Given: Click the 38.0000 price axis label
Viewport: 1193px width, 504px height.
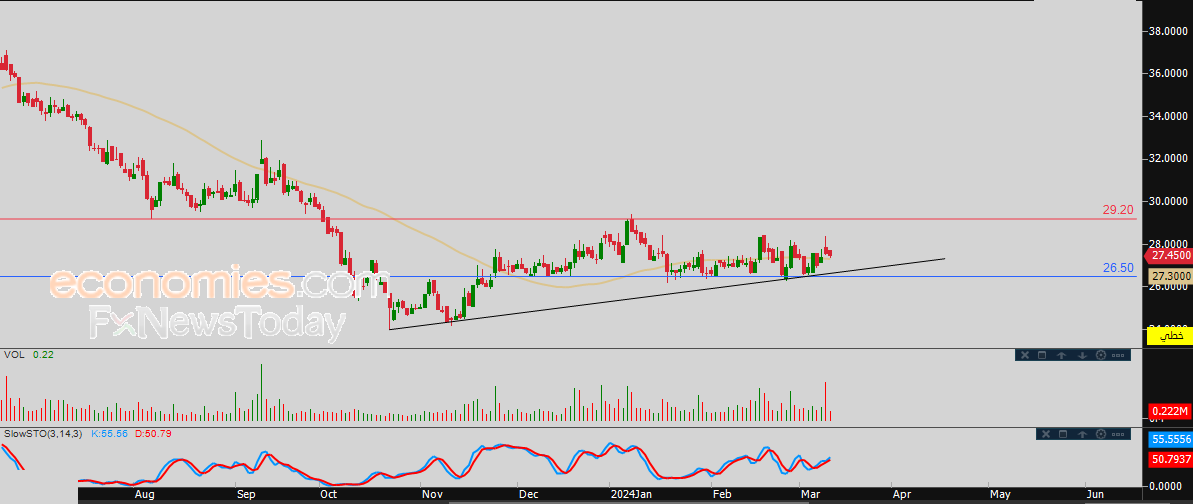Looking at the screenshot, I should (1170, 32).
